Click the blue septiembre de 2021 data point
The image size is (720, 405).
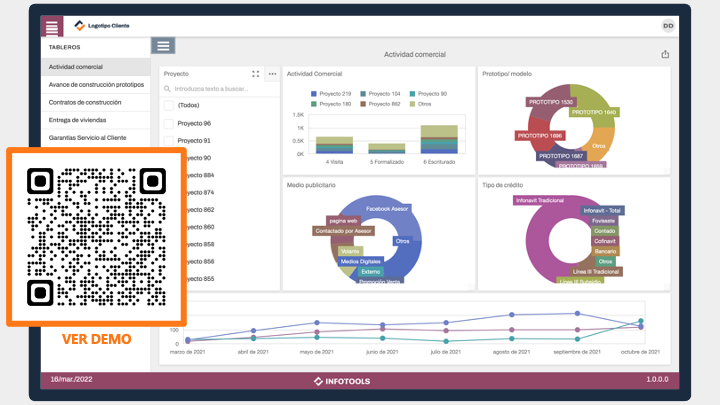577,314
